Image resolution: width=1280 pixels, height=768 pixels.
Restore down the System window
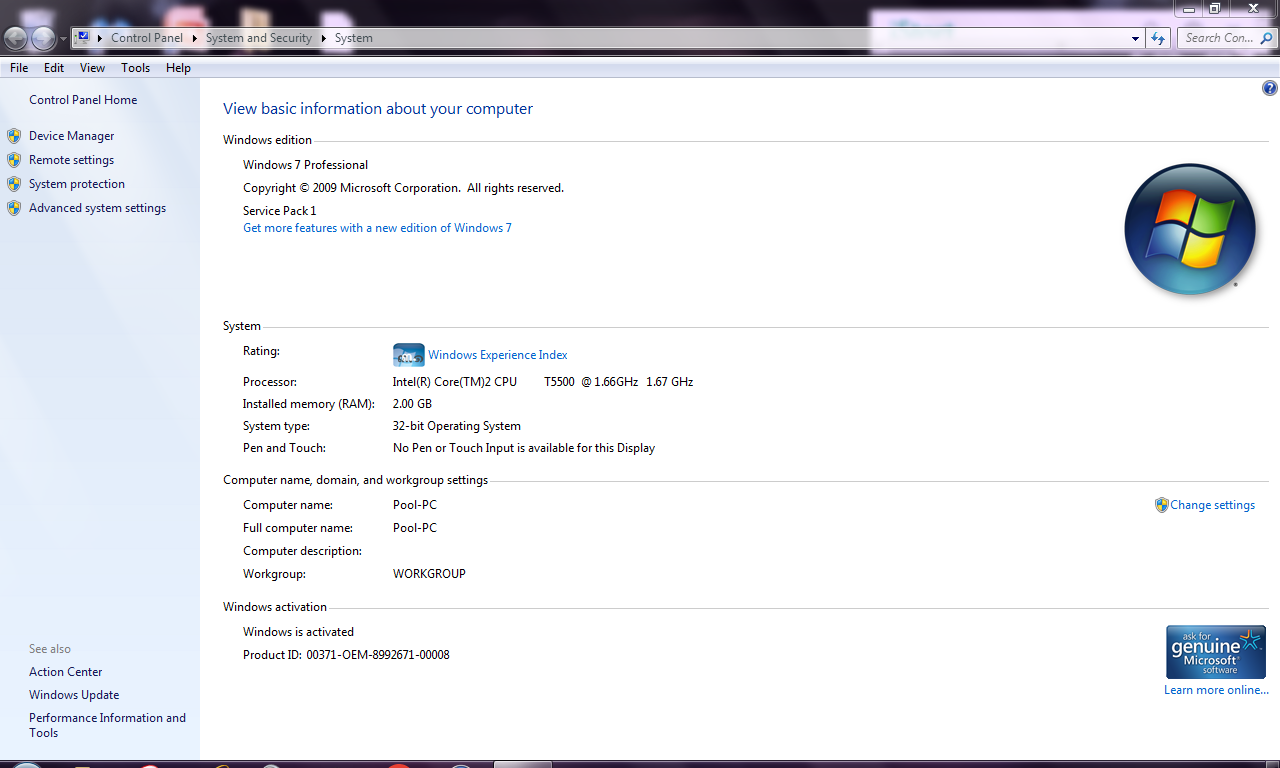1215,8
